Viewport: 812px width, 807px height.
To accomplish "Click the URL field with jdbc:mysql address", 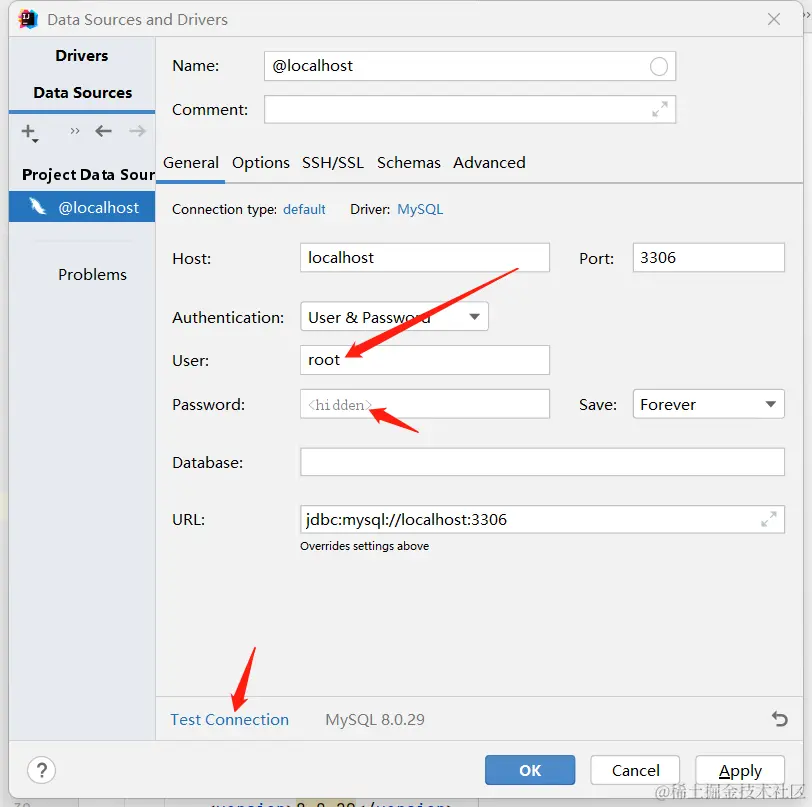I will 542,519.
